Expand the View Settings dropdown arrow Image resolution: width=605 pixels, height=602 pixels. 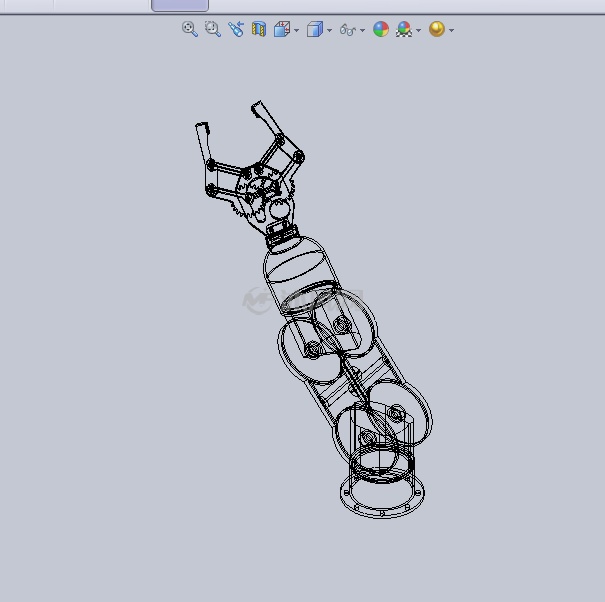451,30
